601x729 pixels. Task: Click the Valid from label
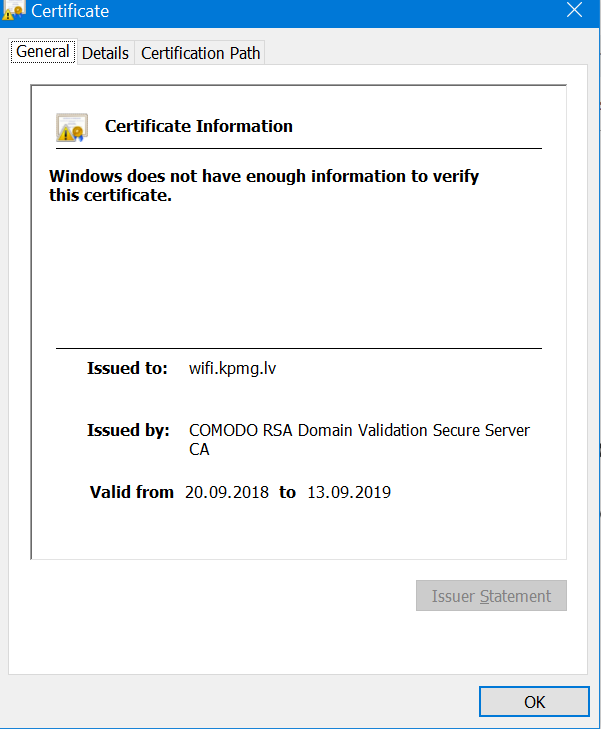(x=132, y=492)
